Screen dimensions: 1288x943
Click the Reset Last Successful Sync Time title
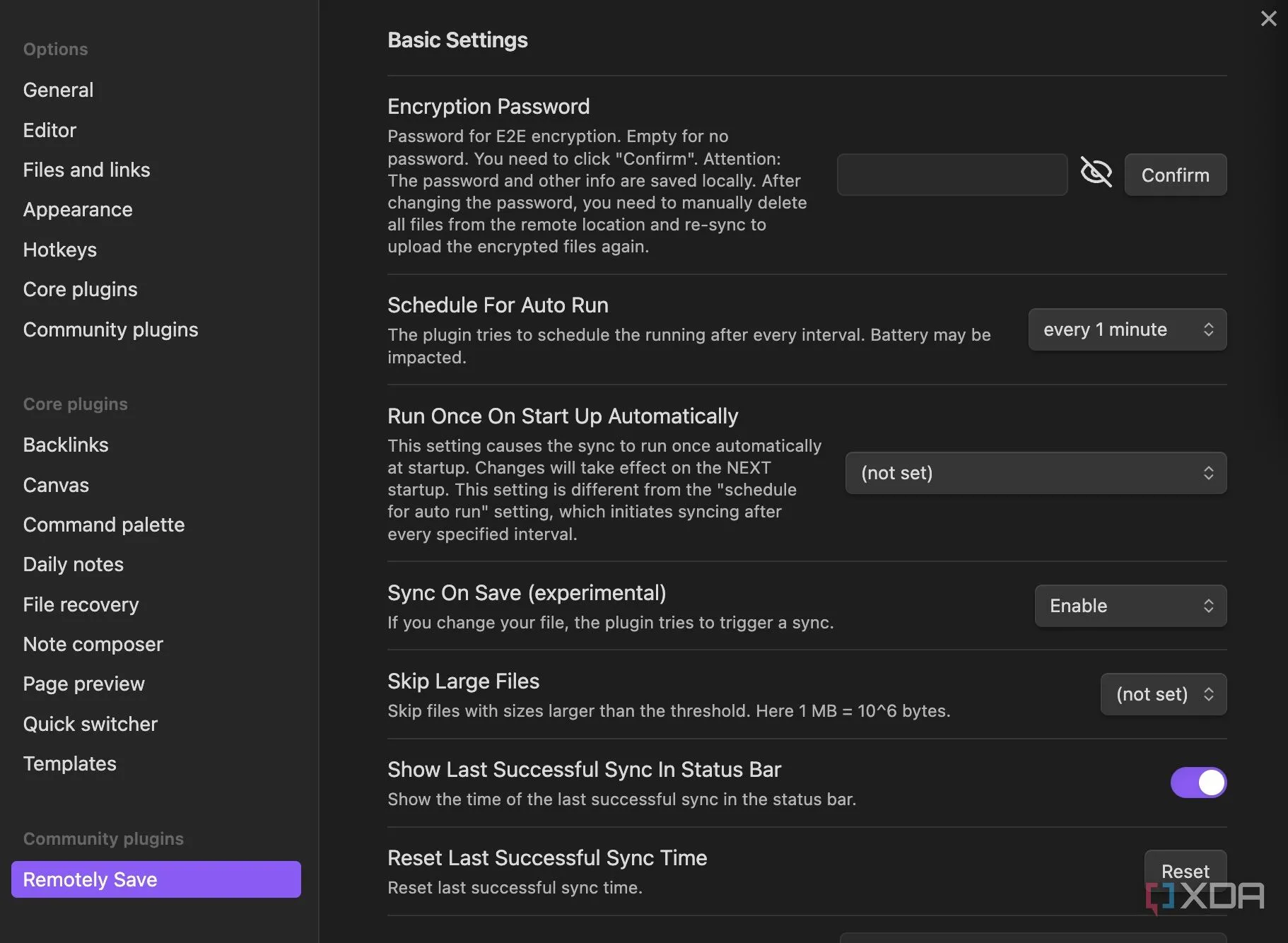(x=547, y=857)
